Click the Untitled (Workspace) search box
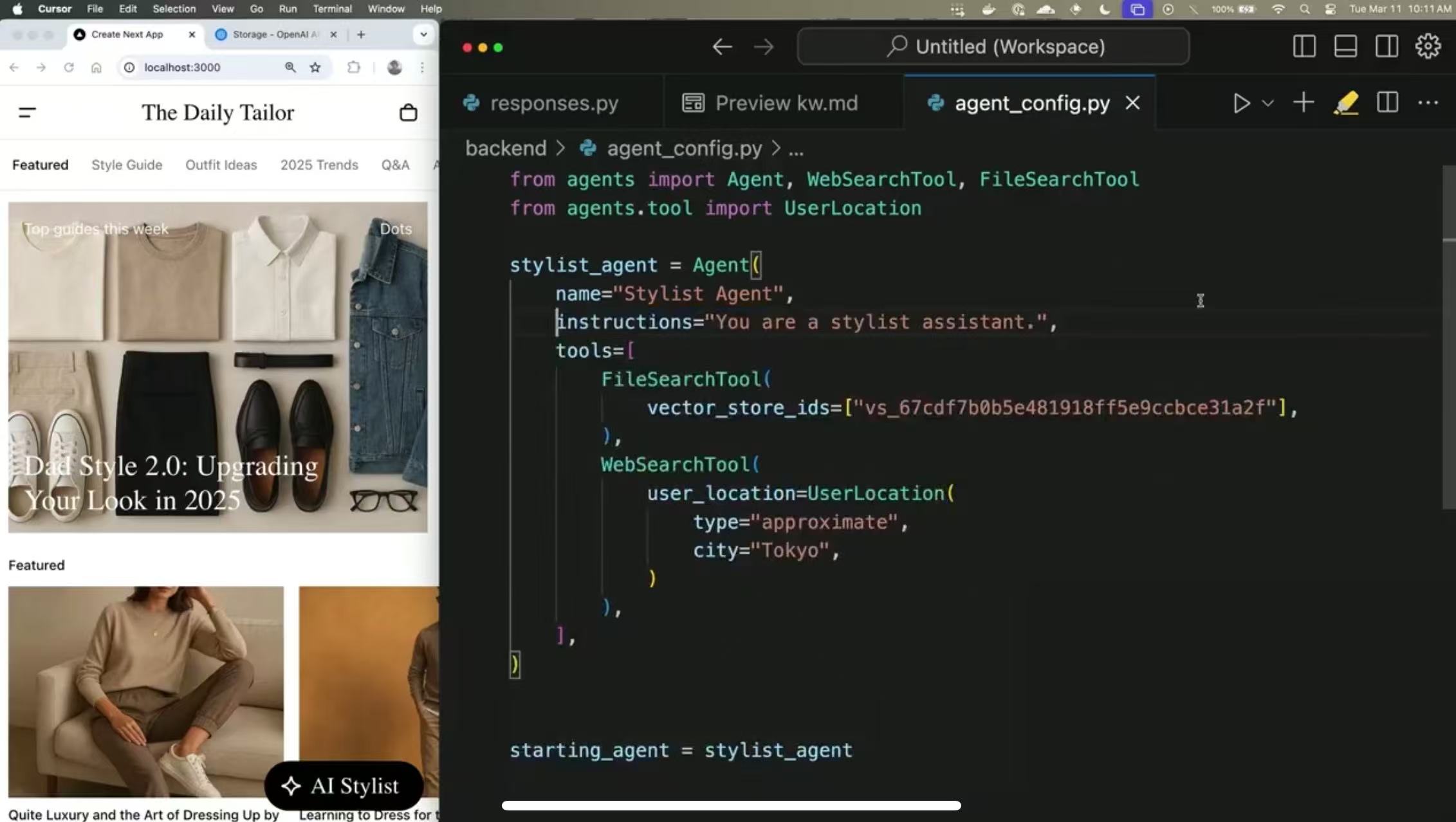 coord(993,46)
